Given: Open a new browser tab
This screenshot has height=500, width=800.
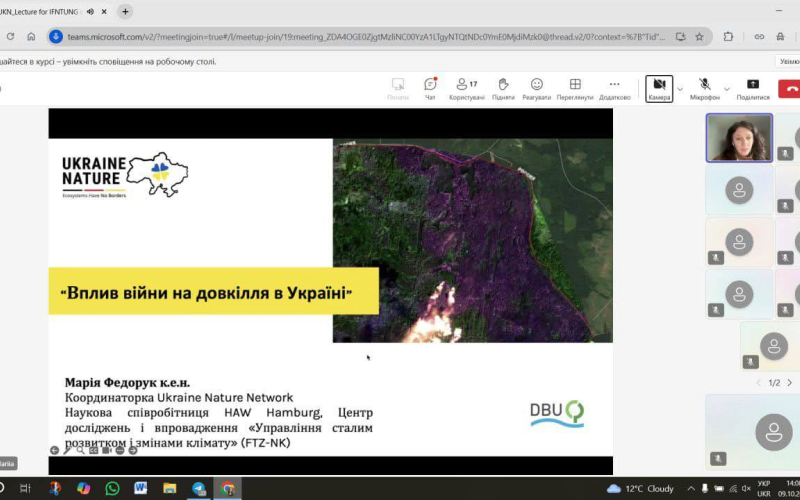Looking at the screenshot, I should tap(125, 12).
